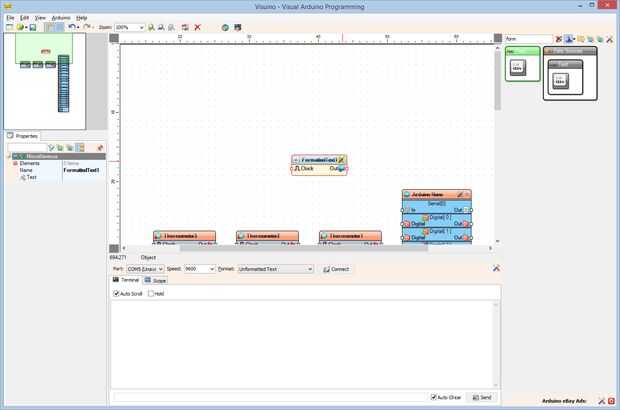The width and height of the screenshot is (620, 410).
Task: Click the canvas vertical scrollbar
Action: tap(497, 144)
